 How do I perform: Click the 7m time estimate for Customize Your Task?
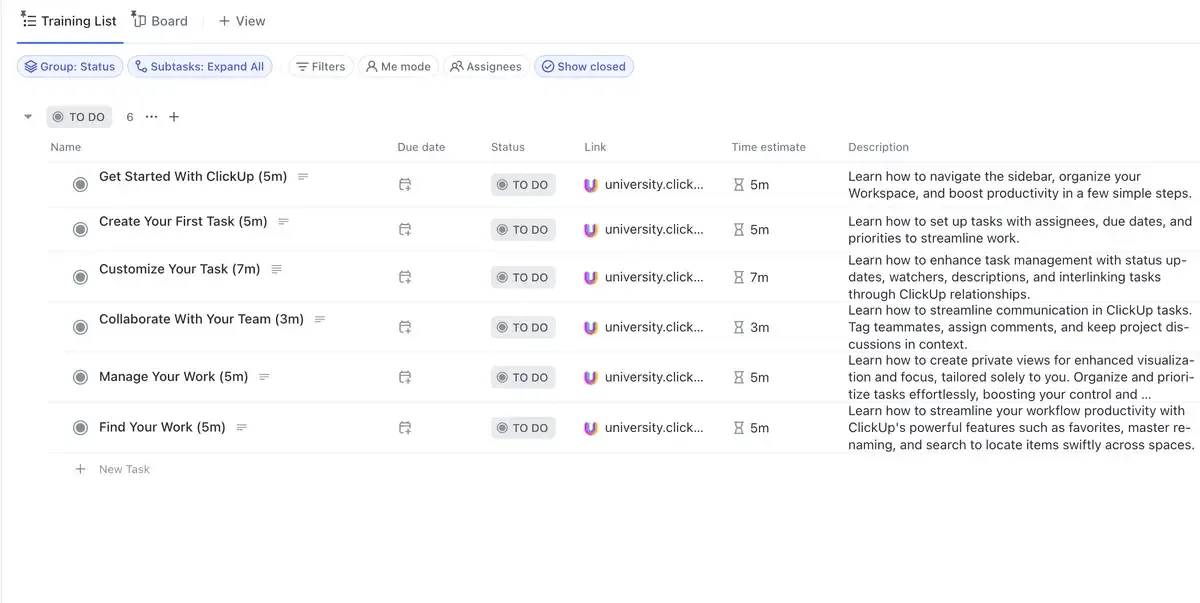click(751, 277)
